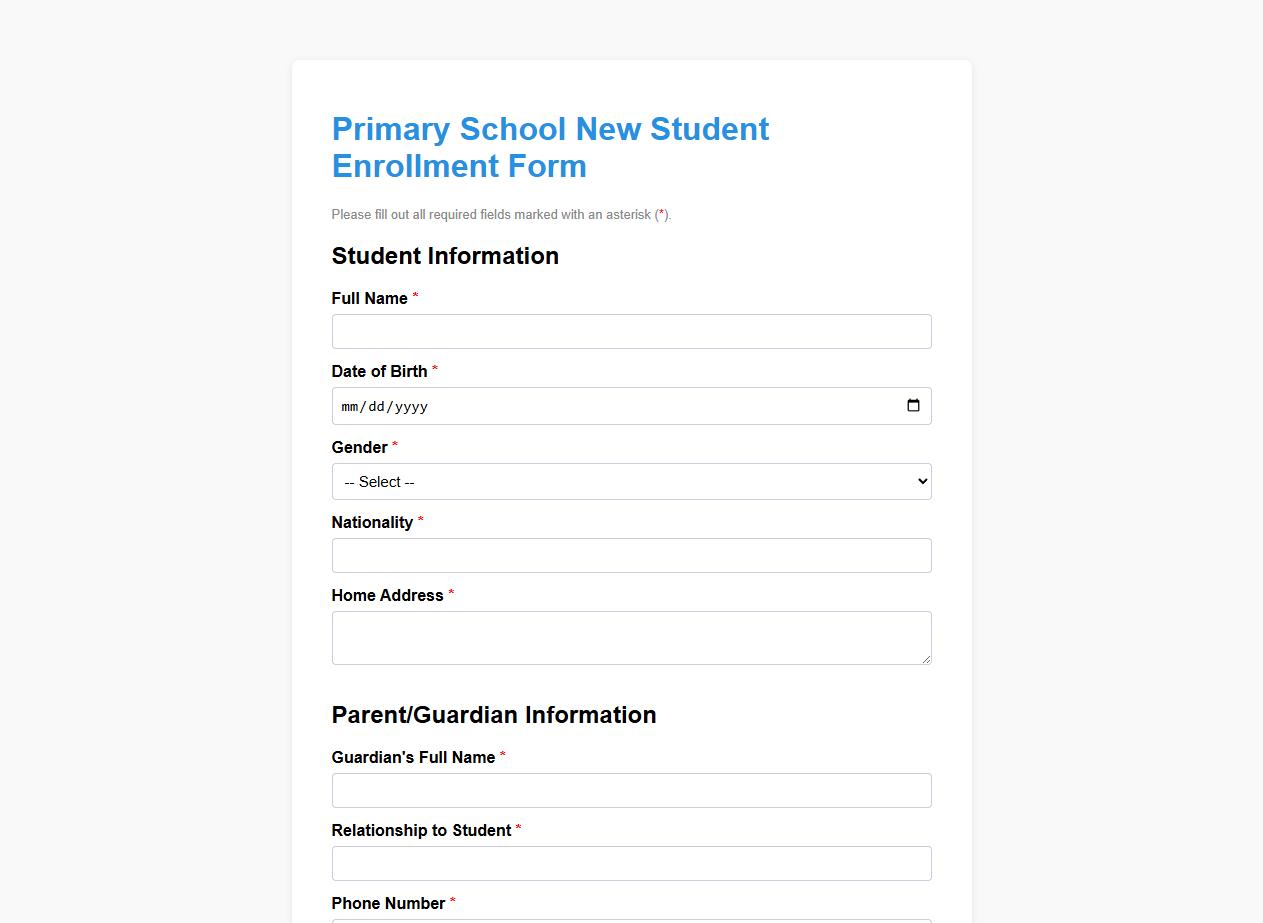Viewport: 1263px width, 923px height.
Task: Click the Nationality input field
Action: (x=631, y=555)
